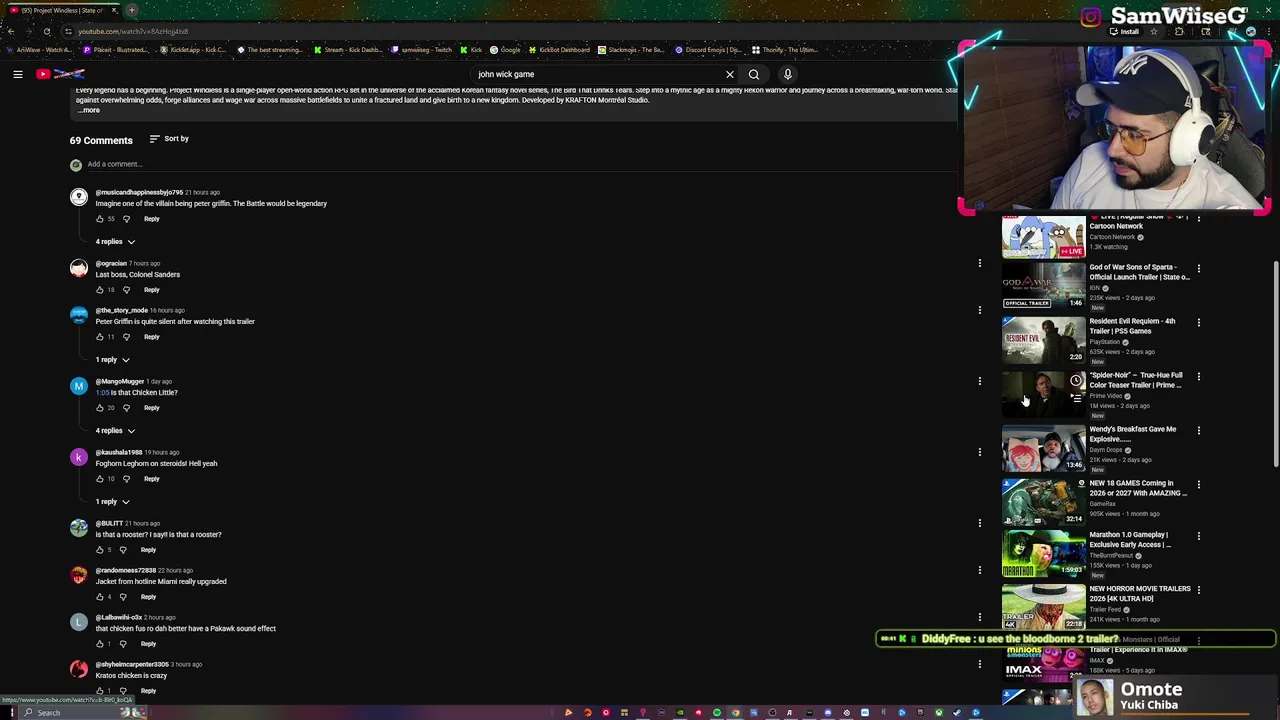Open the Cartoon Network live stream thumbnail
The height and width of the screenshot is (720, 1280).
[1043, 237]
